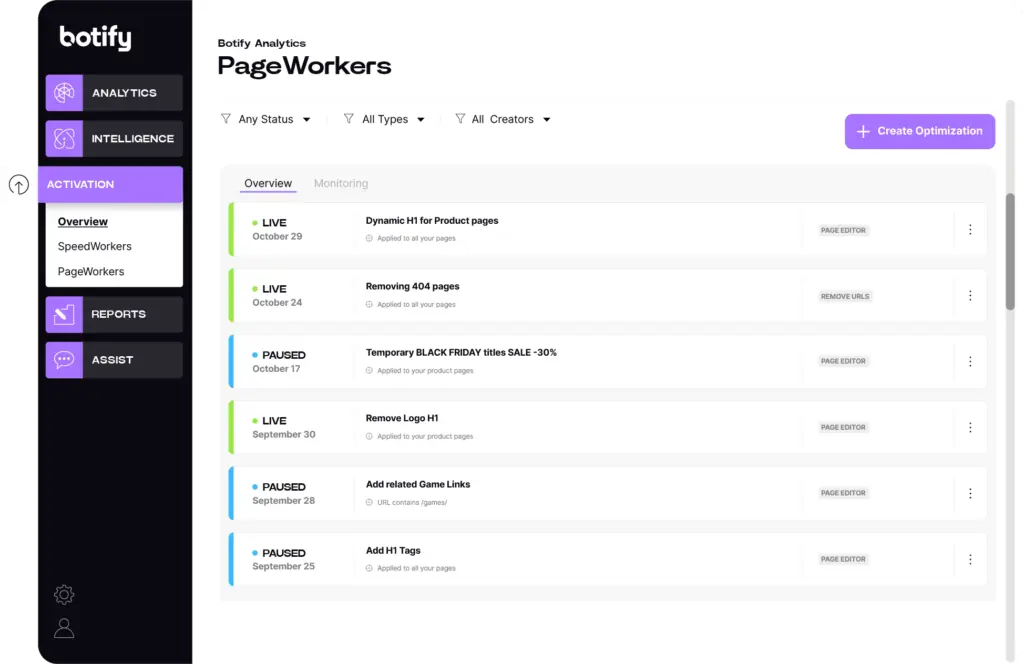The image size is (1024, 664).
Task: Click the Intelligence sidebar icon
Action: tap(64, 138)
